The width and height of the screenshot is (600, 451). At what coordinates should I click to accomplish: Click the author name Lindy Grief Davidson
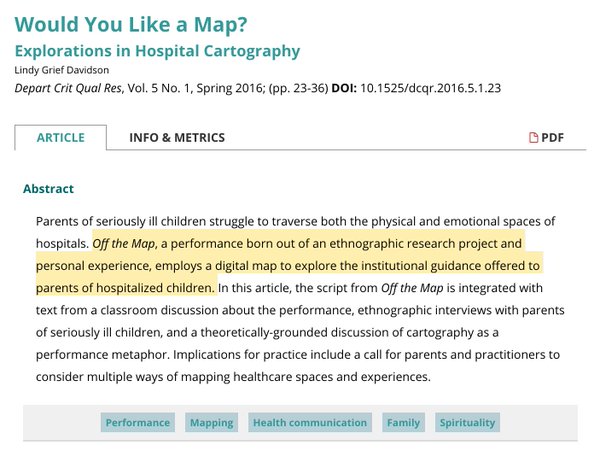[x=62, y=70]
